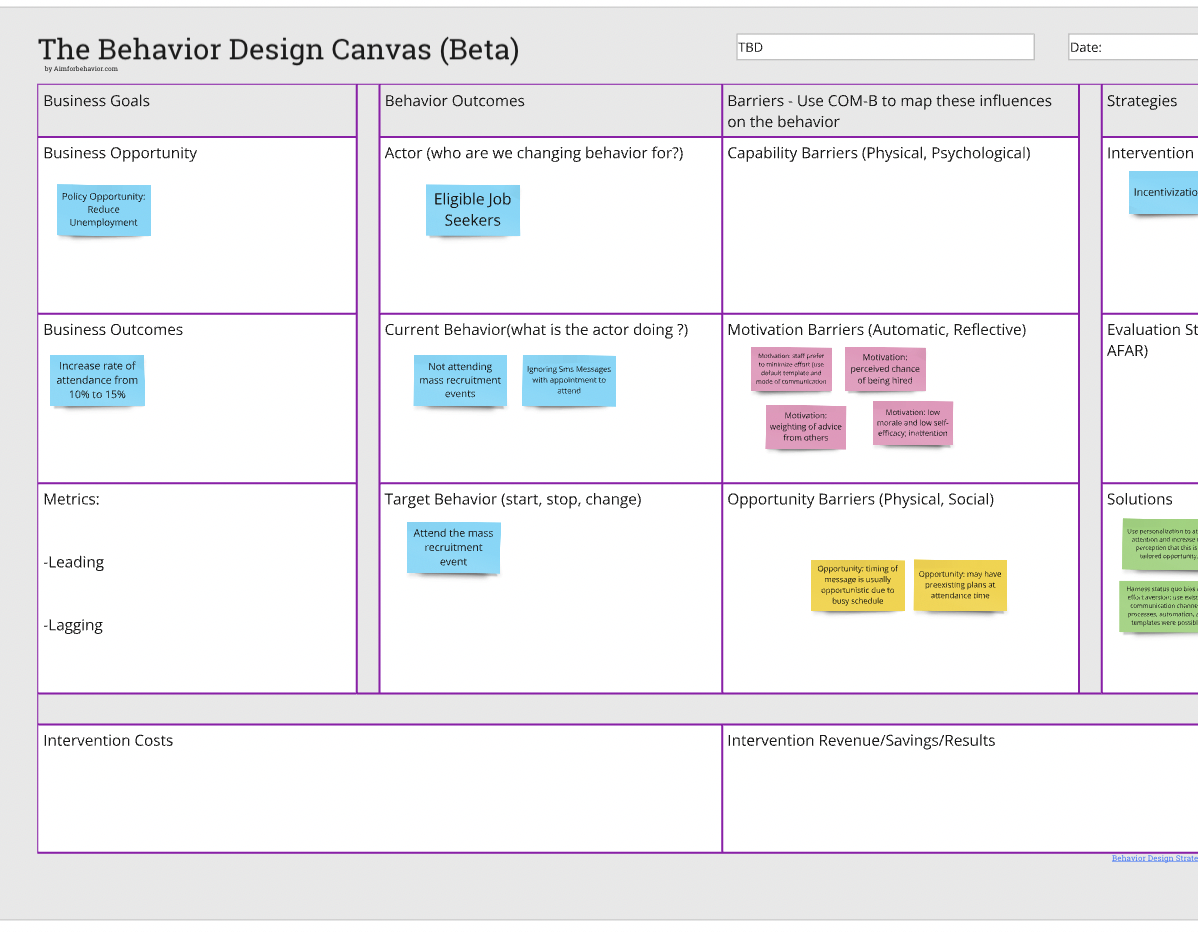
Task: Select the 'Eligible Job Seekers' sticky note
Action: (x=472, y=210)
